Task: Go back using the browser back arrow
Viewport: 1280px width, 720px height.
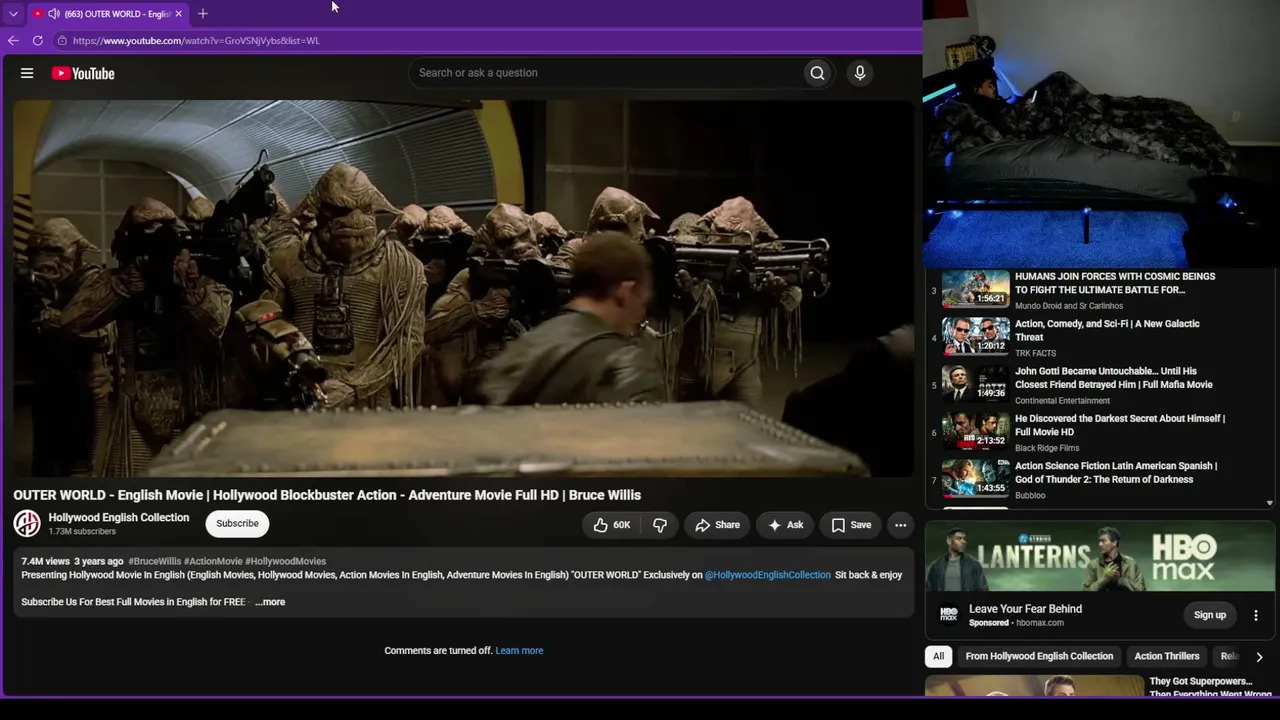Action: pos(13,41)
